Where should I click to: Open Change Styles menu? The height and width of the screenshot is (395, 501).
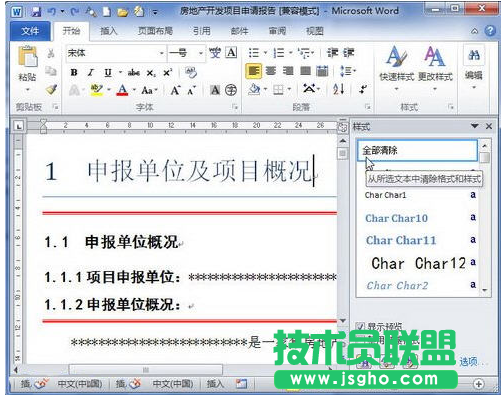coord(435,68)
